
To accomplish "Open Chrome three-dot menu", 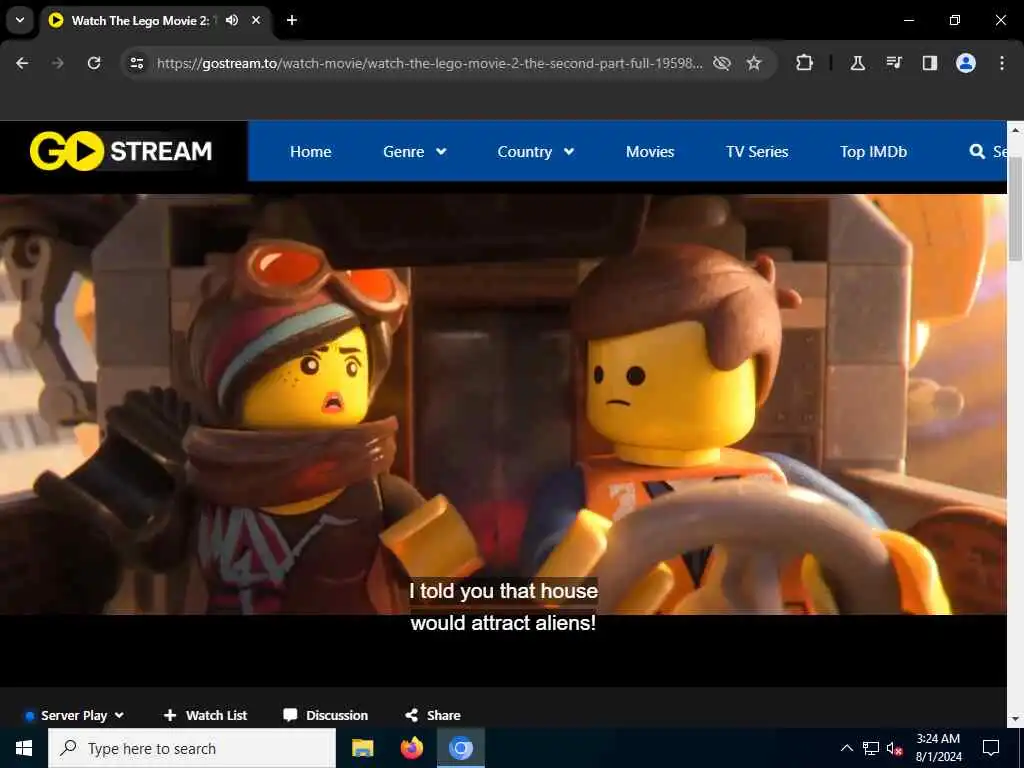I will [x=1002, y=63].
